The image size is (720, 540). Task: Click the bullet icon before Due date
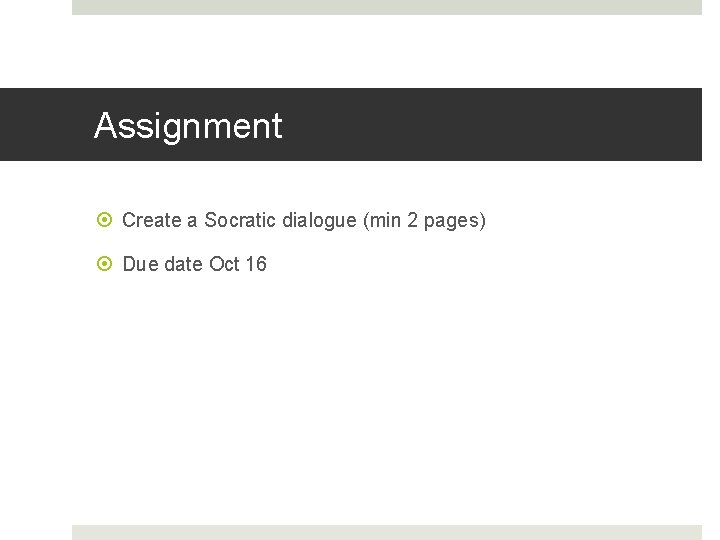coord(105,265)
